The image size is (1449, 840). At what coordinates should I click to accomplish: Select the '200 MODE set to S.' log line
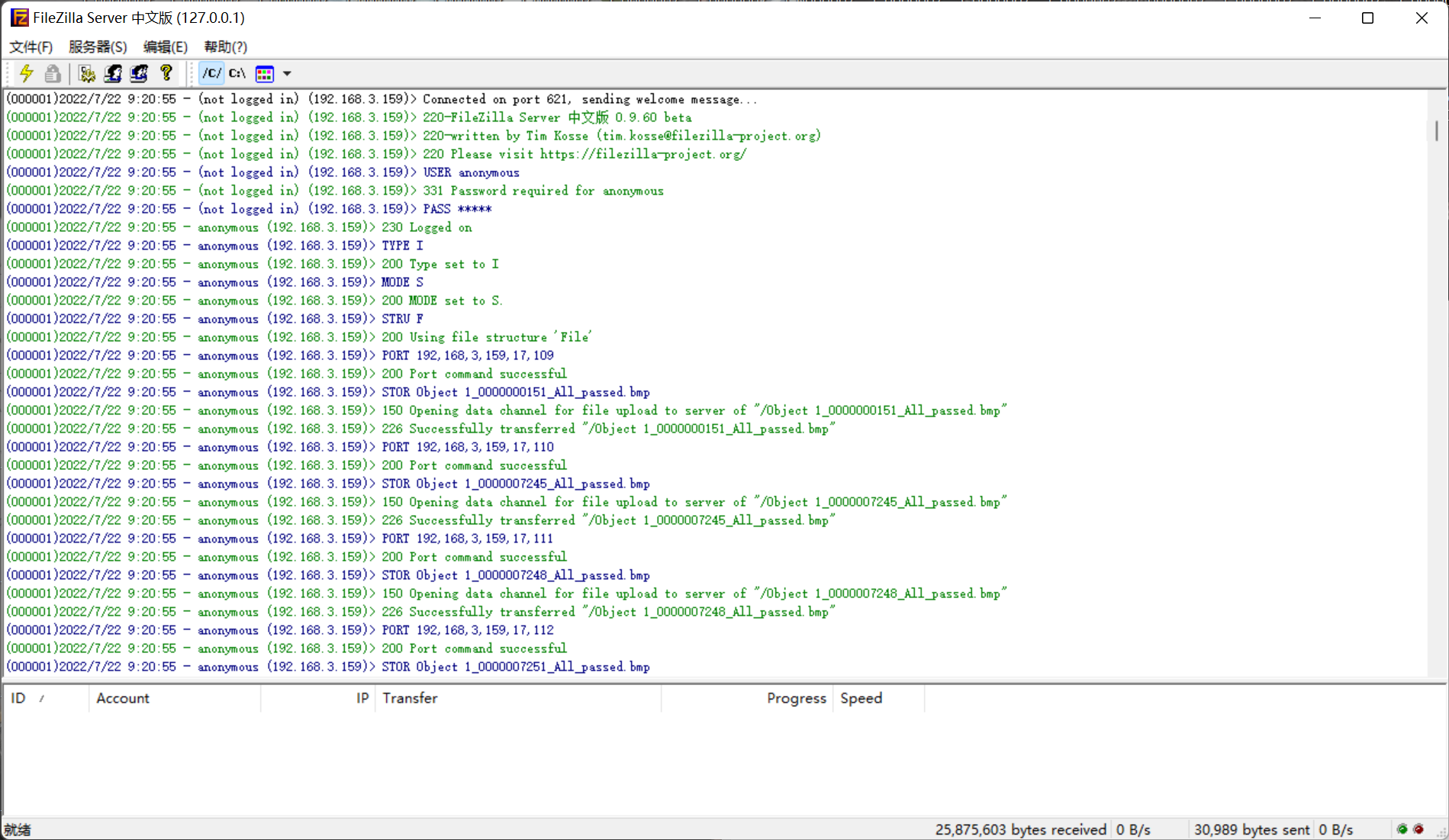pyautogui.click(x=255, y=301)
